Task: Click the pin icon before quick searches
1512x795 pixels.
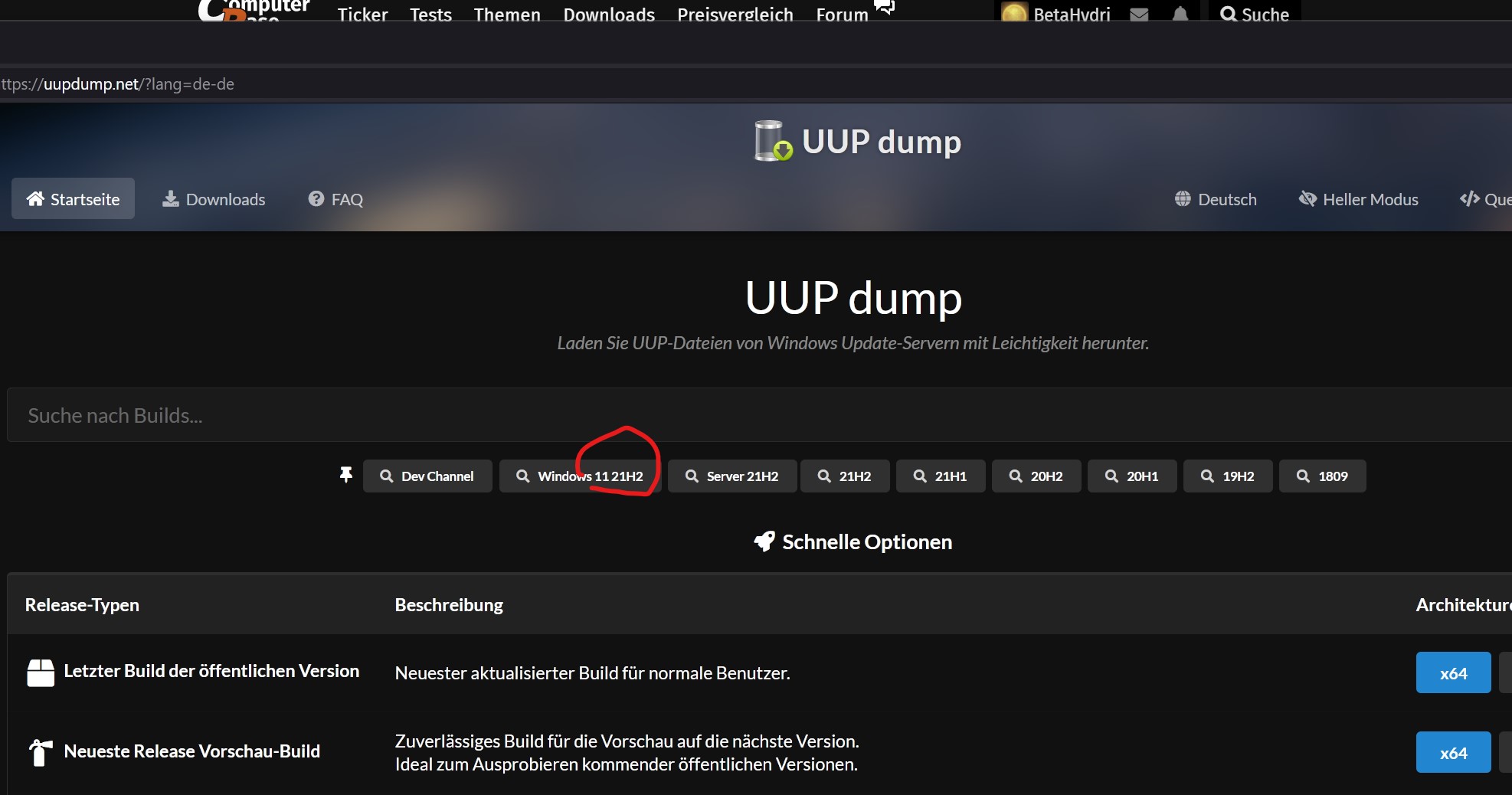Action: [x=346, y=475]
